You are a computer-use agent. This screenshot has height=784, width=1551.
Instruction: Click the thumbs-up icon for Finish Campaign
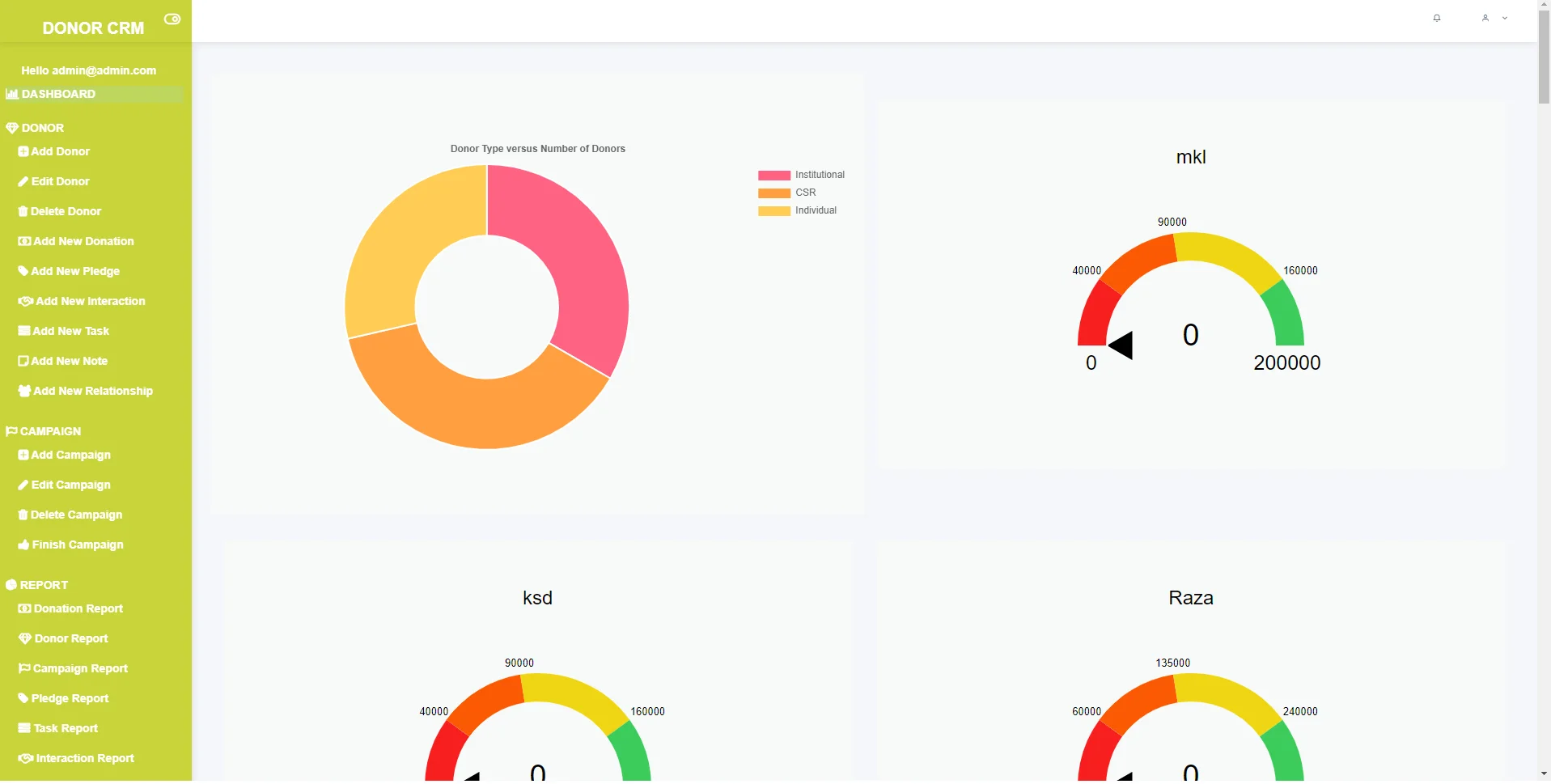pos(23,545)
